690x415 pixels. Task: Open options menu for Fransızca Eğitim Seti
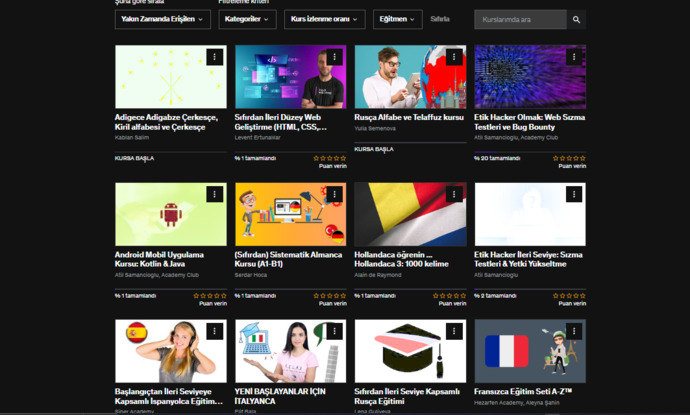[574, 331]
